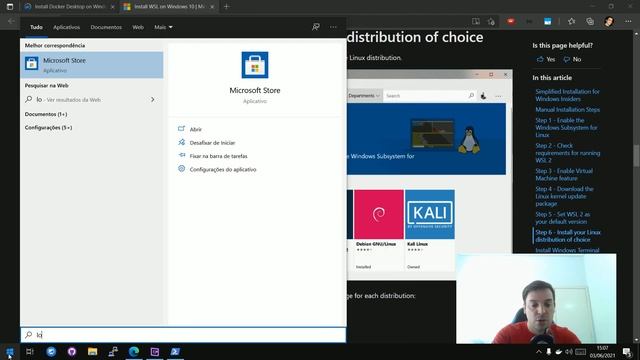
Task: Open Simplified Installation for Windows Insiders link
Action: click(567, 95)
